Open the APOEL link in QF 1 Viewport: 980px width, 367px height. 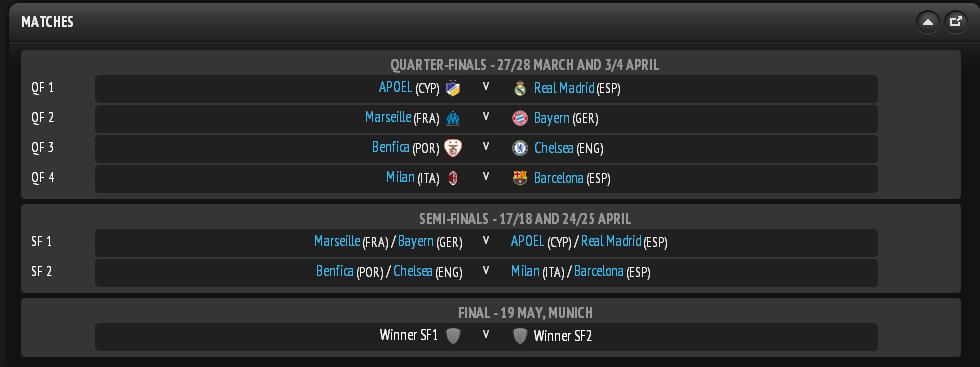click(395, 88)
